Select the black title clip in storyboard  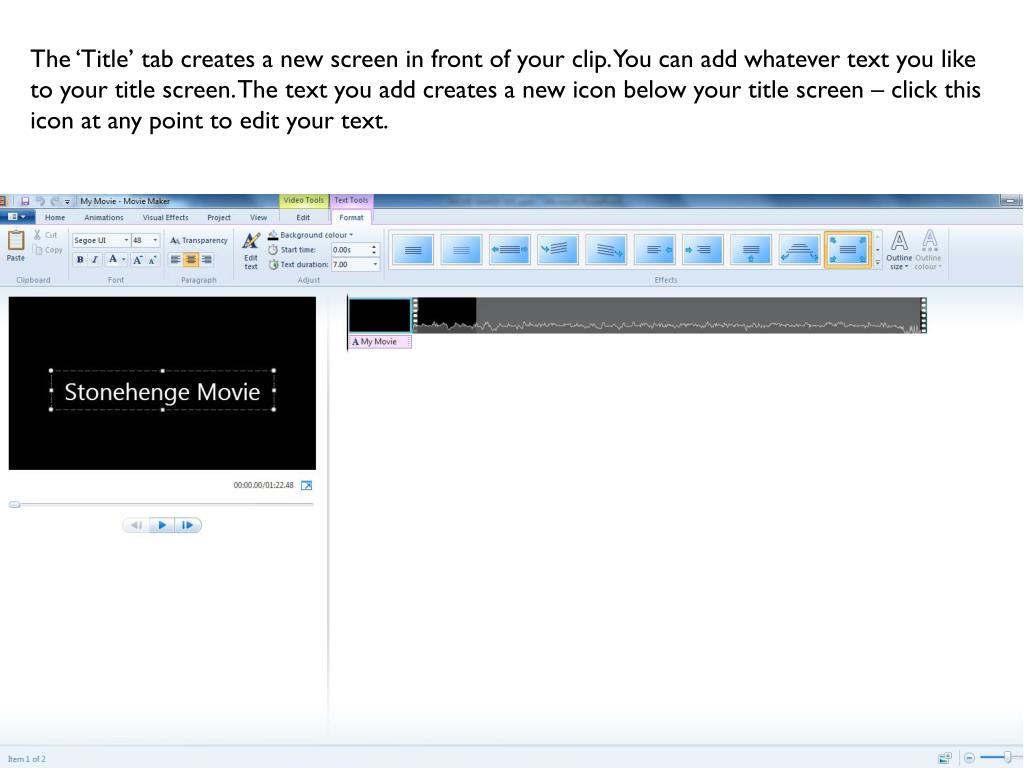pyautogui.click(x=380, y=315)
